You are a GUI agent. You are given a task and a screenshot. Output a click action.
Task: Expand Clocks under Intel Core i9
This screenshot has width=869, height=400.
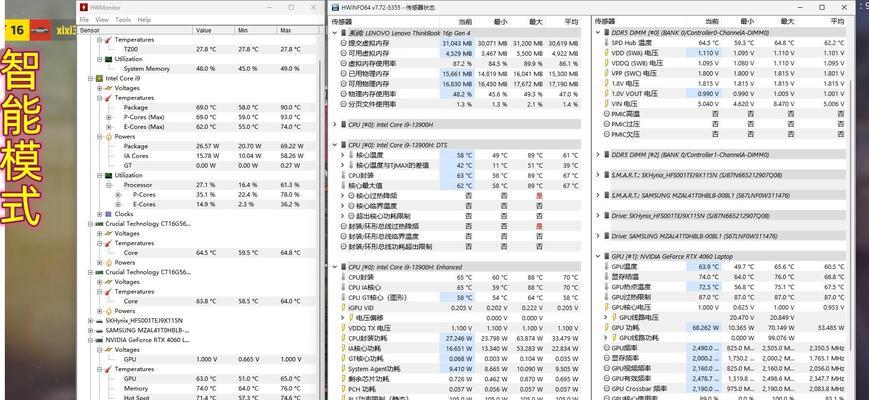(x=99, y=214)
